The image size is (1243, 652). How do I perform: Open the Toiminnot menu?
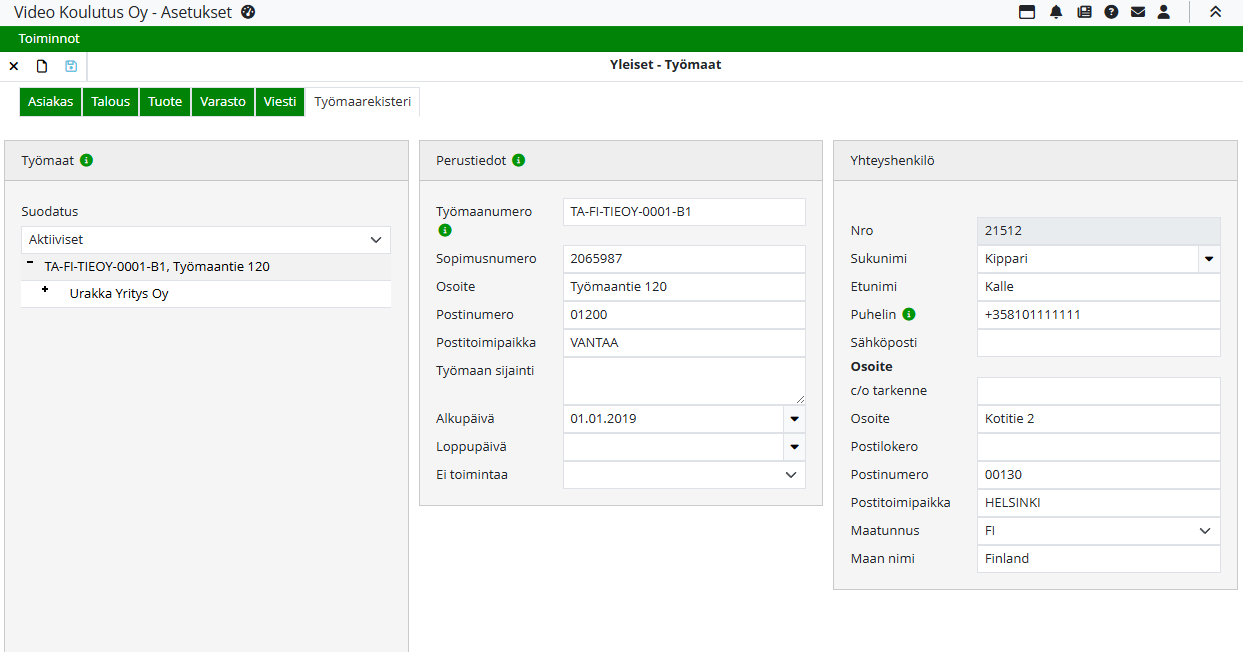49,39
